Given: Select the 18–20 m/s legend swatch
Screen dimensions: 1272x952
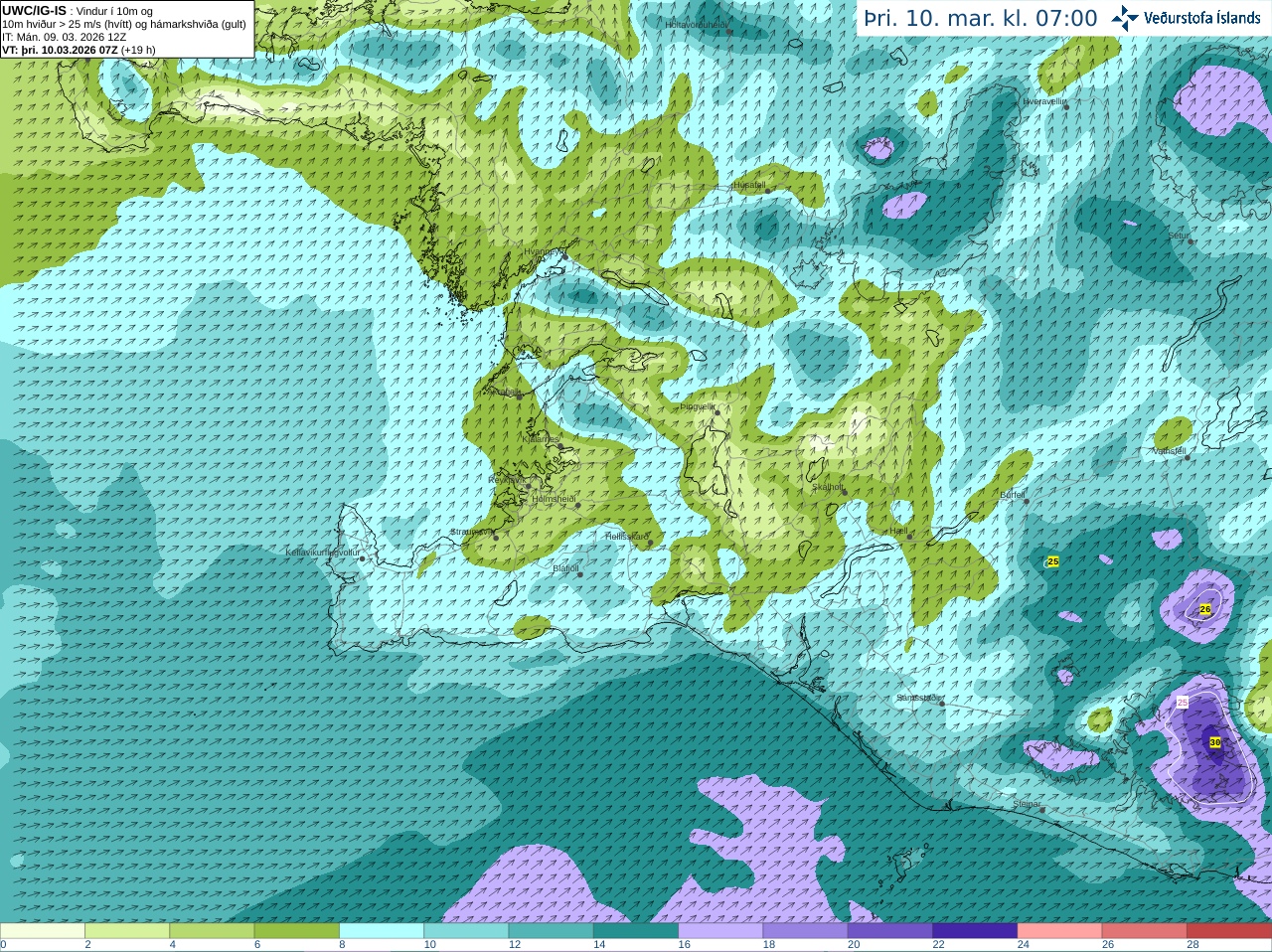Looking at the screenshot, I should coord(806,931).
